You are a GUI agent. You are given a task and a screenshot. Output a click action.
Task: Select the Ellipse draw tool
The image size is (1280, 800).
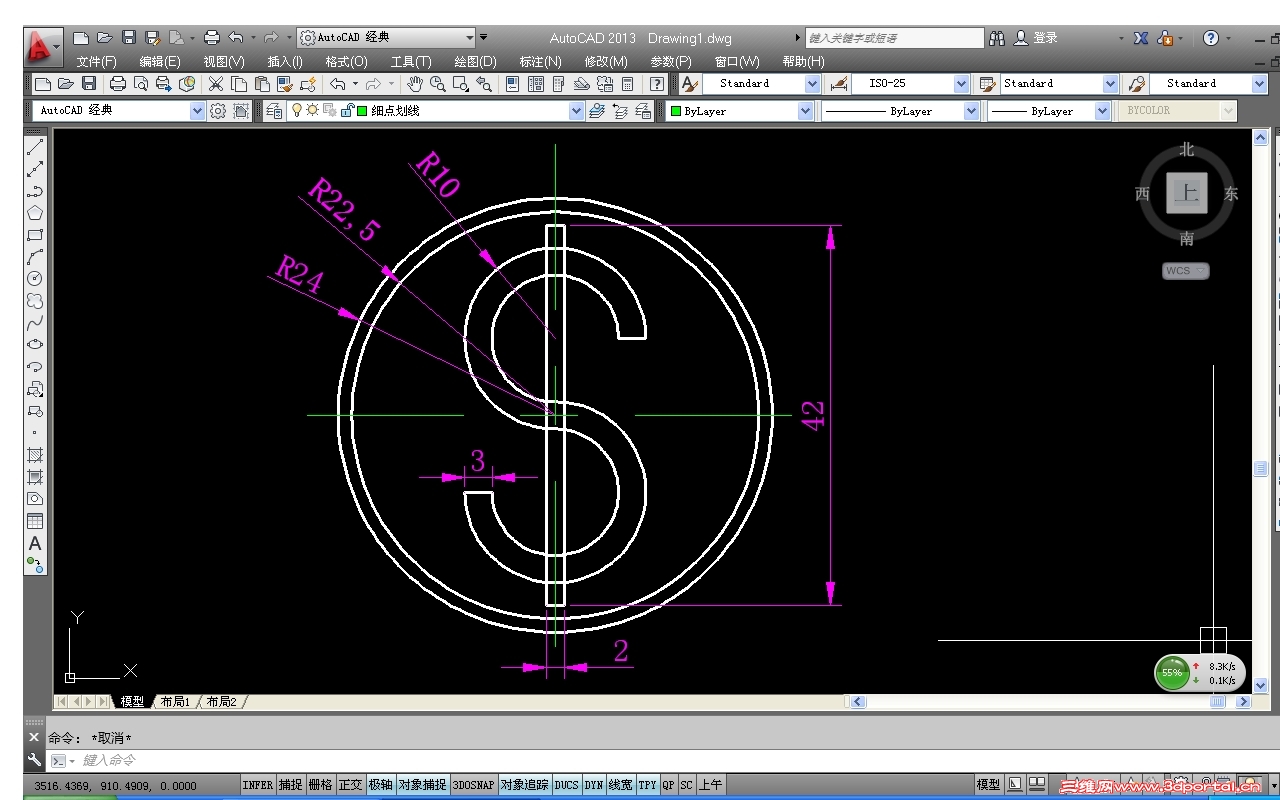(35, 344)
